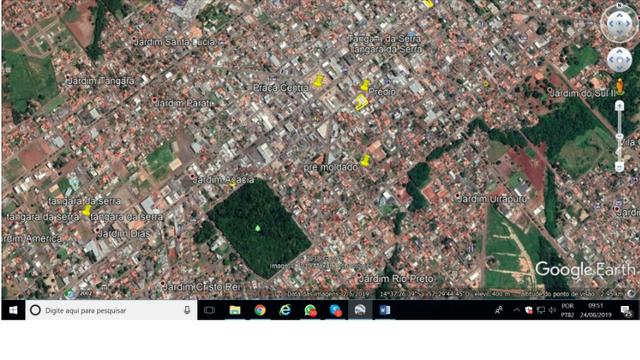Click the imagery date text in status bar
Image resolution: width=640 pixels, height=360 pixels.
[328, 294]
